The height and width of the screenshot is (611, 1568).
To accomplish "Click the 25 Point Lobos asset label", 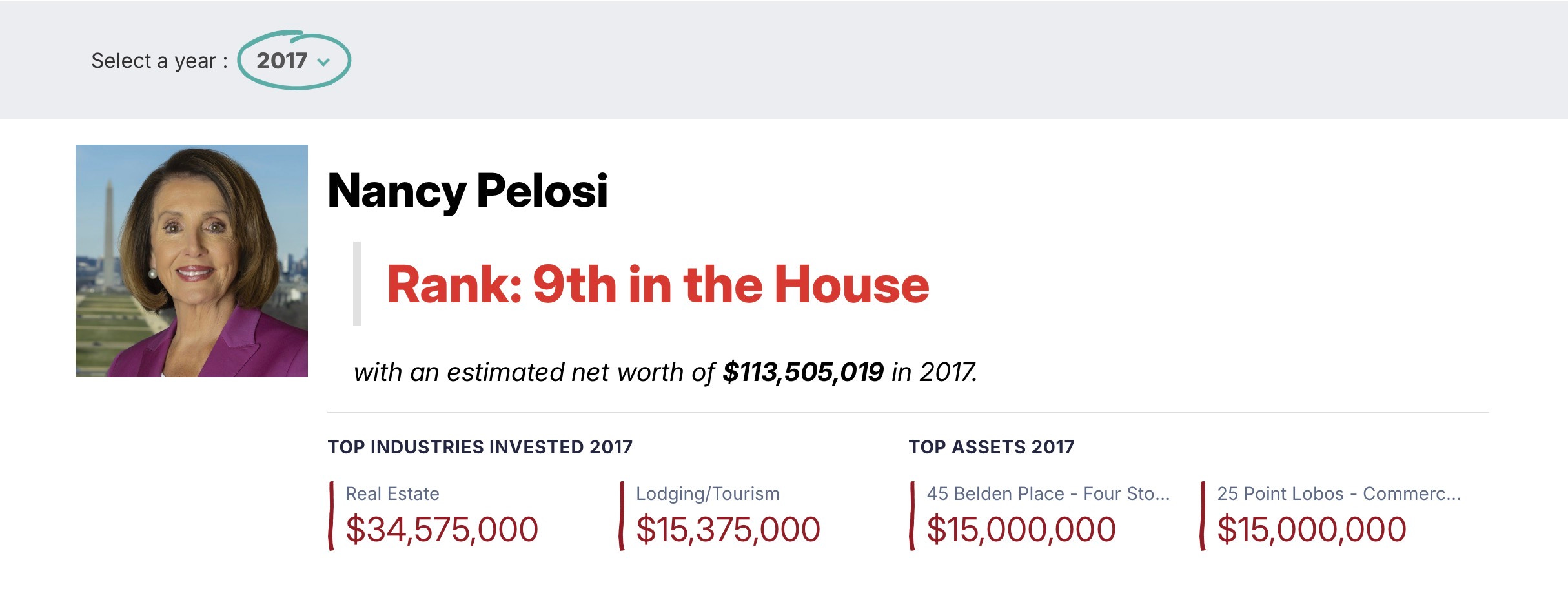I will pyautogui.click(x=1339, y=493).
